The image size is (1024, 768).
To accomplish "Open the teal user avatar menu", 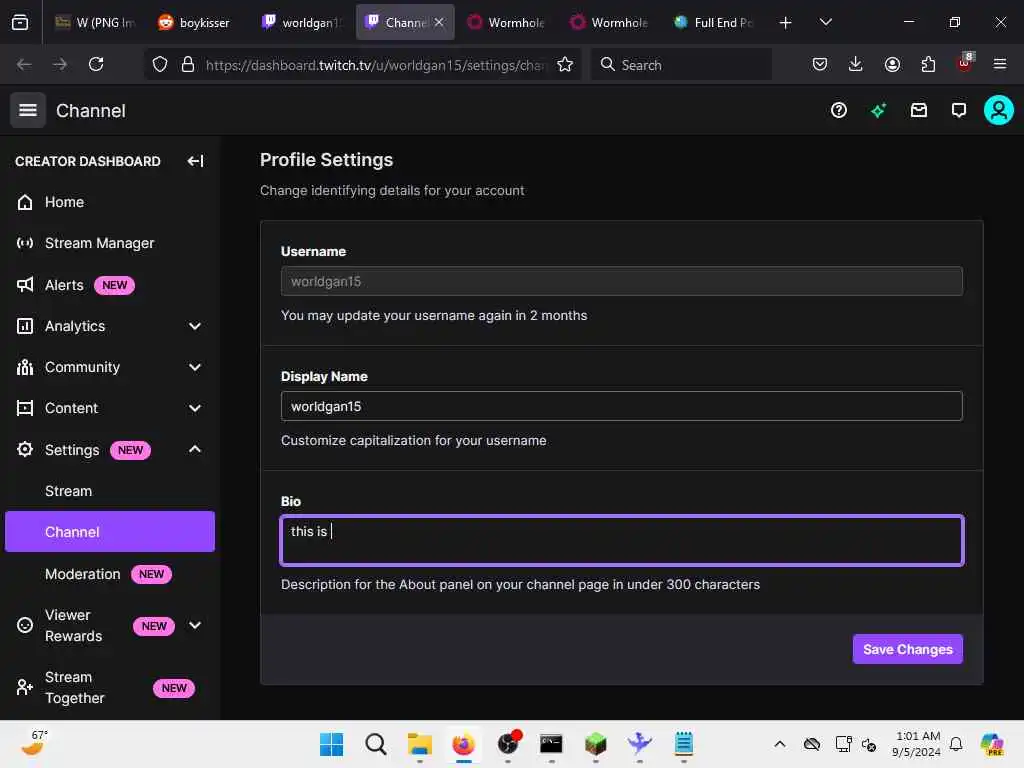I will coord(999,110).
